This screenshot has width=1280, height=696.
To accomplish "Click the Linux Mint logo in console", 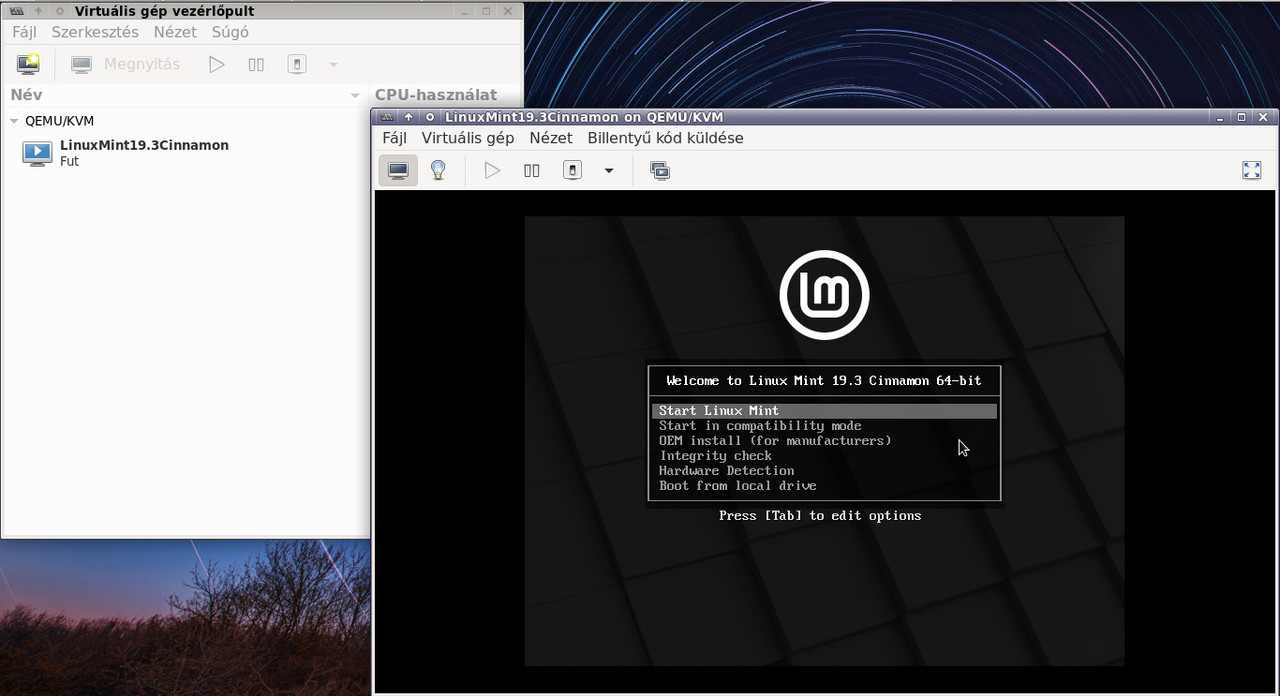I will (x=824, y=295).
